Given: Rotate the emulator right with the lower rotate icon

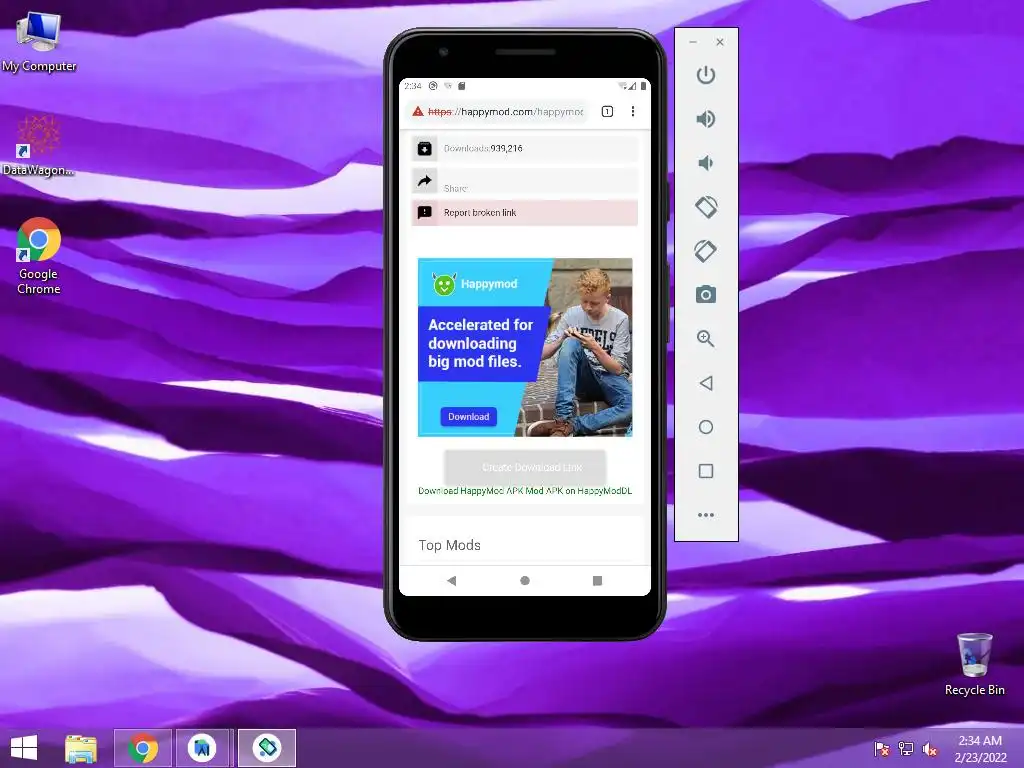Looking at the screenshot, I should (x=705, y=251).
